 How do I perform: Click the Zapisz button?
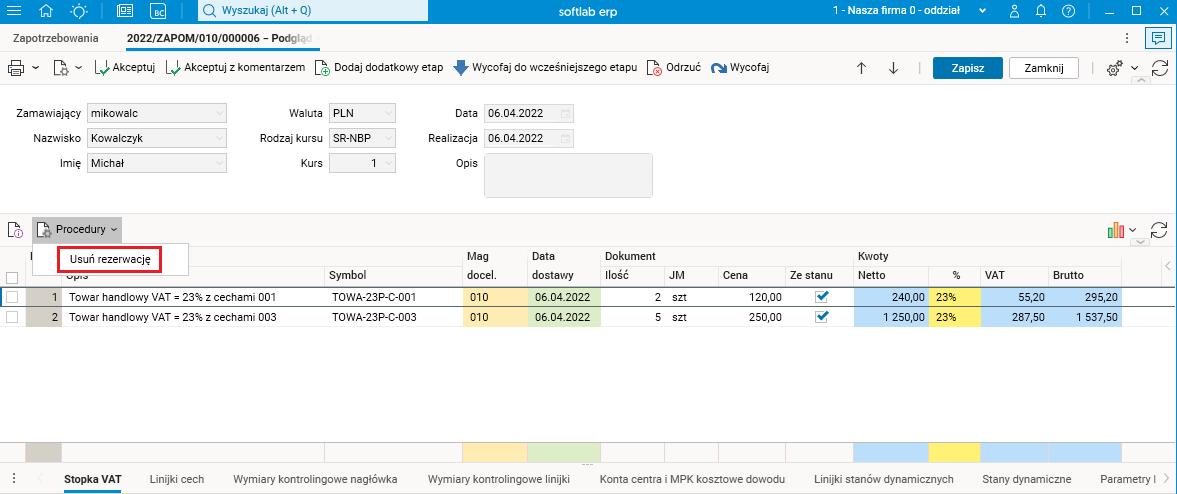[968, 68]
